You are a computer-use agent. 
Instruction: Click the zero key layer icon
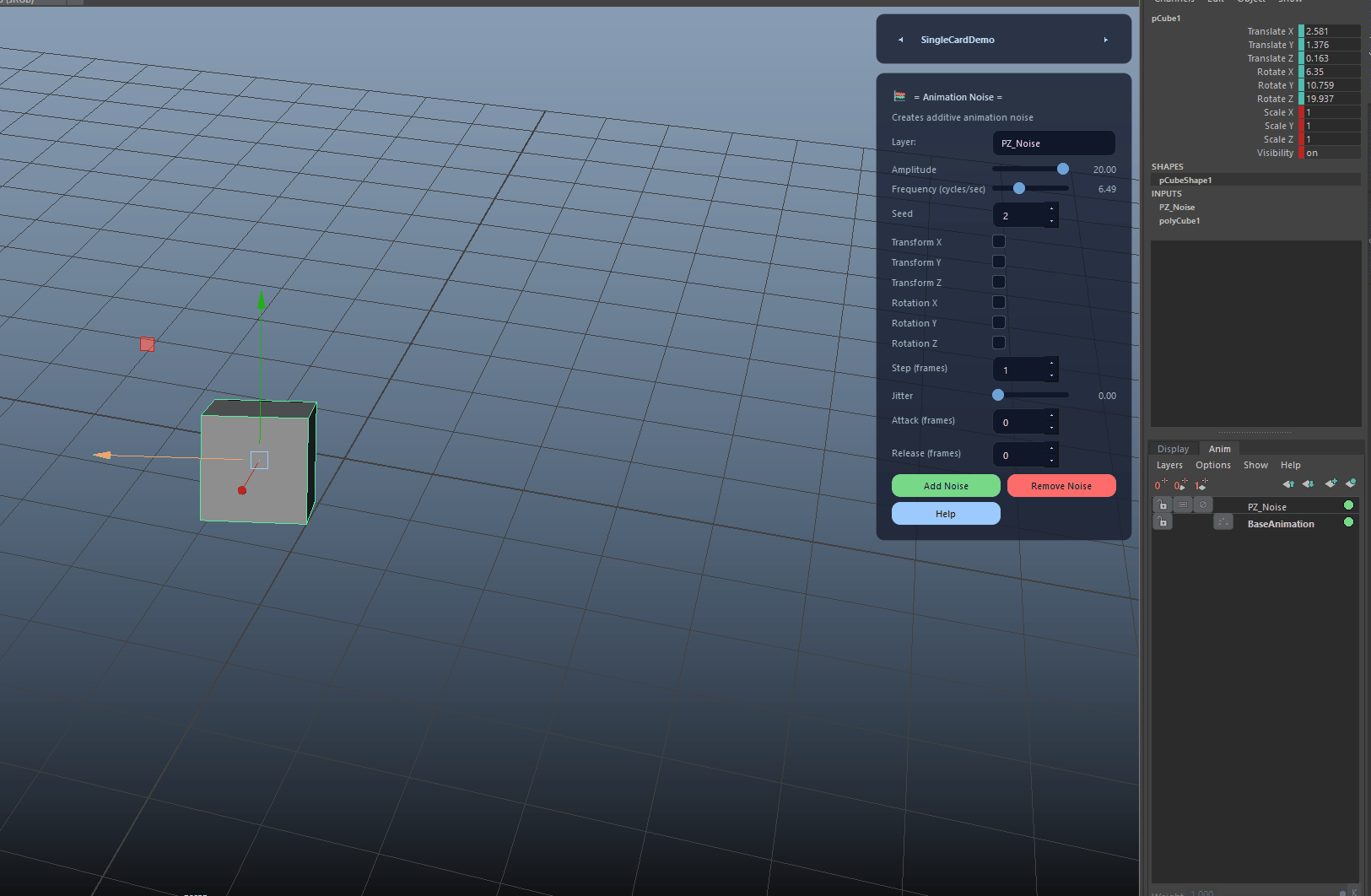[1161, 484]
